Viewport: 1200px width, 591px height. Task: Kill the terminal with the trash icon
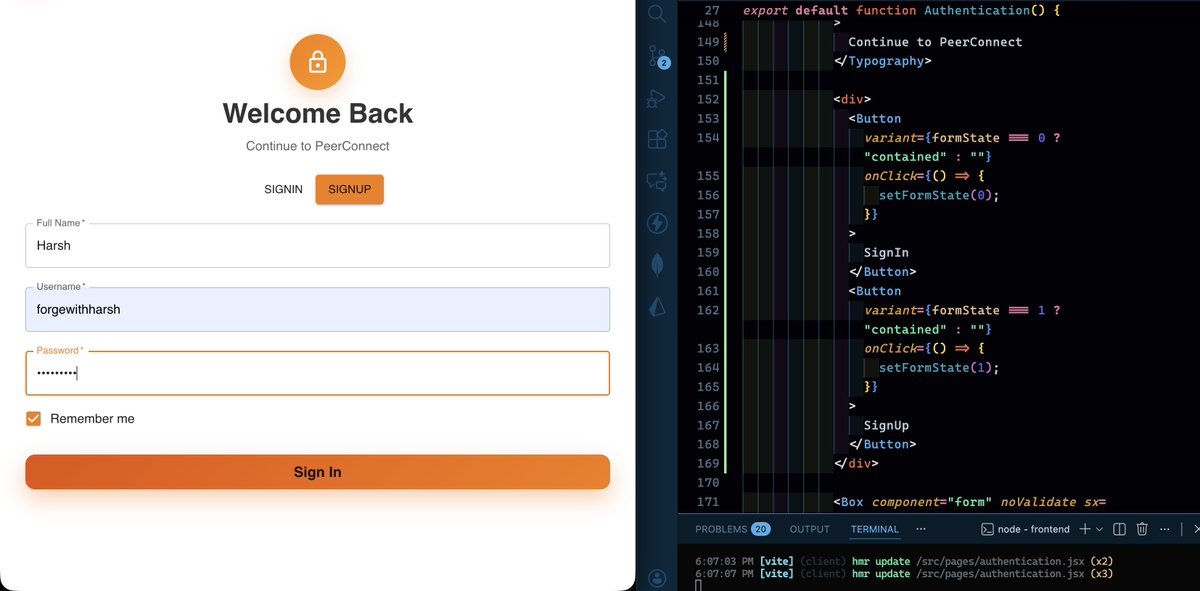[1142, 529]
